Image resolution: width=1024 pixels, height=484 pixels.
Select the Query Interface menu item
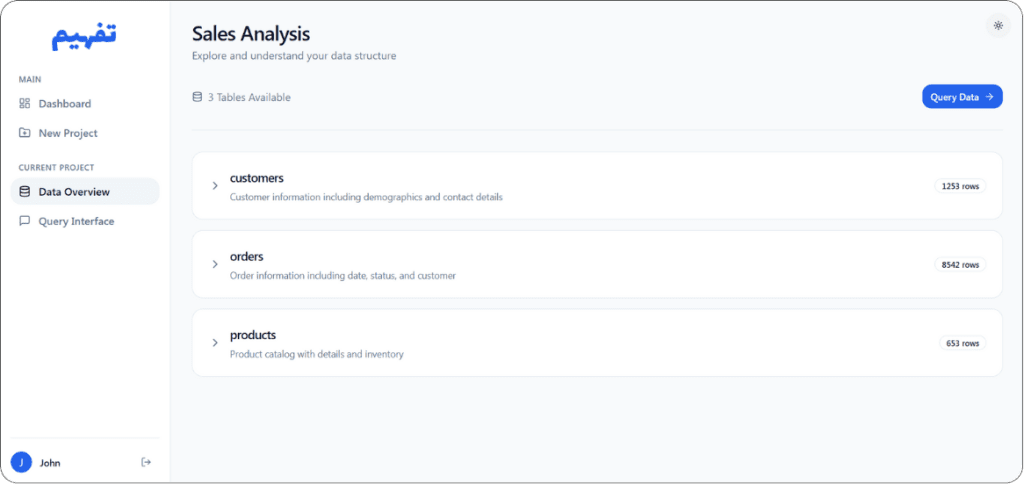[x=85, y=221]
